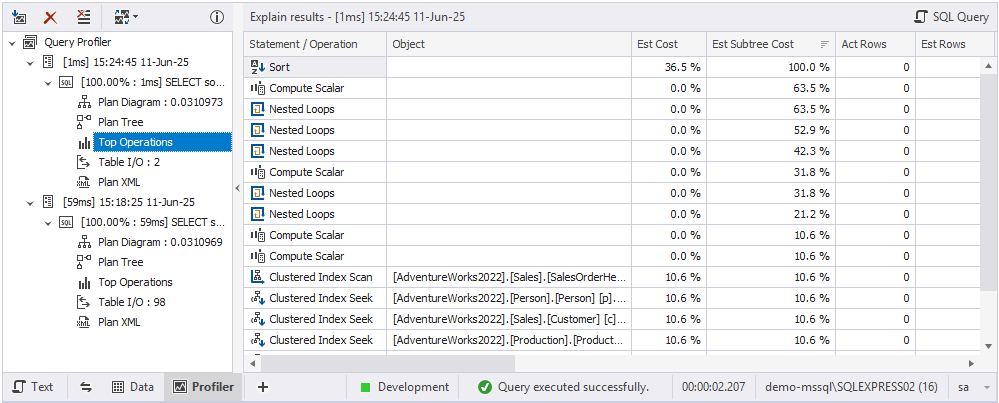This screenshot has height=403, width=999.
Task: Click the save profiler results icon
Action: pyautogui.click(x=19, y=17)
